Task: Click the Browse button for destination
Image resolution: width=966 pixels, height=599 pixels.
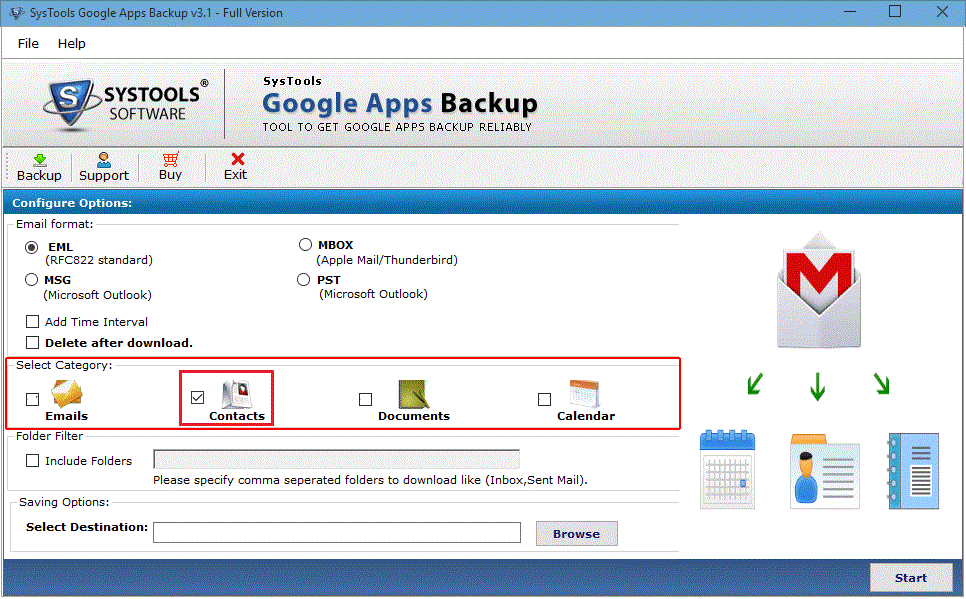Action: point(576,533)
